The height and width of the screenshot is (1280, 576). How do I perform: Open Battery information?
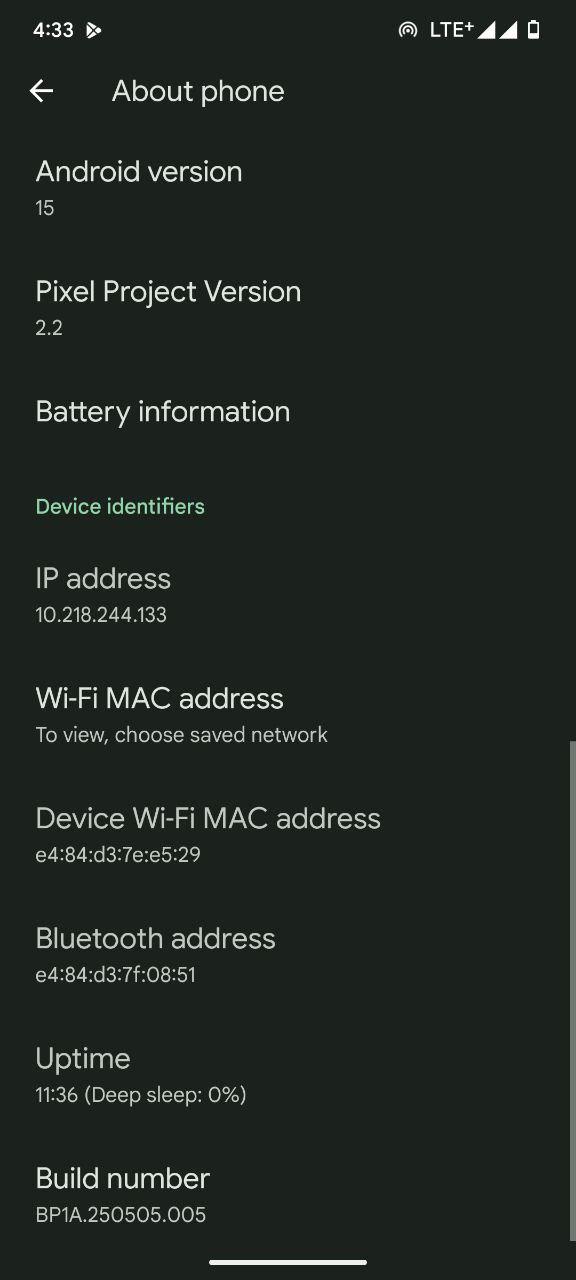click(x=288, y=412)
